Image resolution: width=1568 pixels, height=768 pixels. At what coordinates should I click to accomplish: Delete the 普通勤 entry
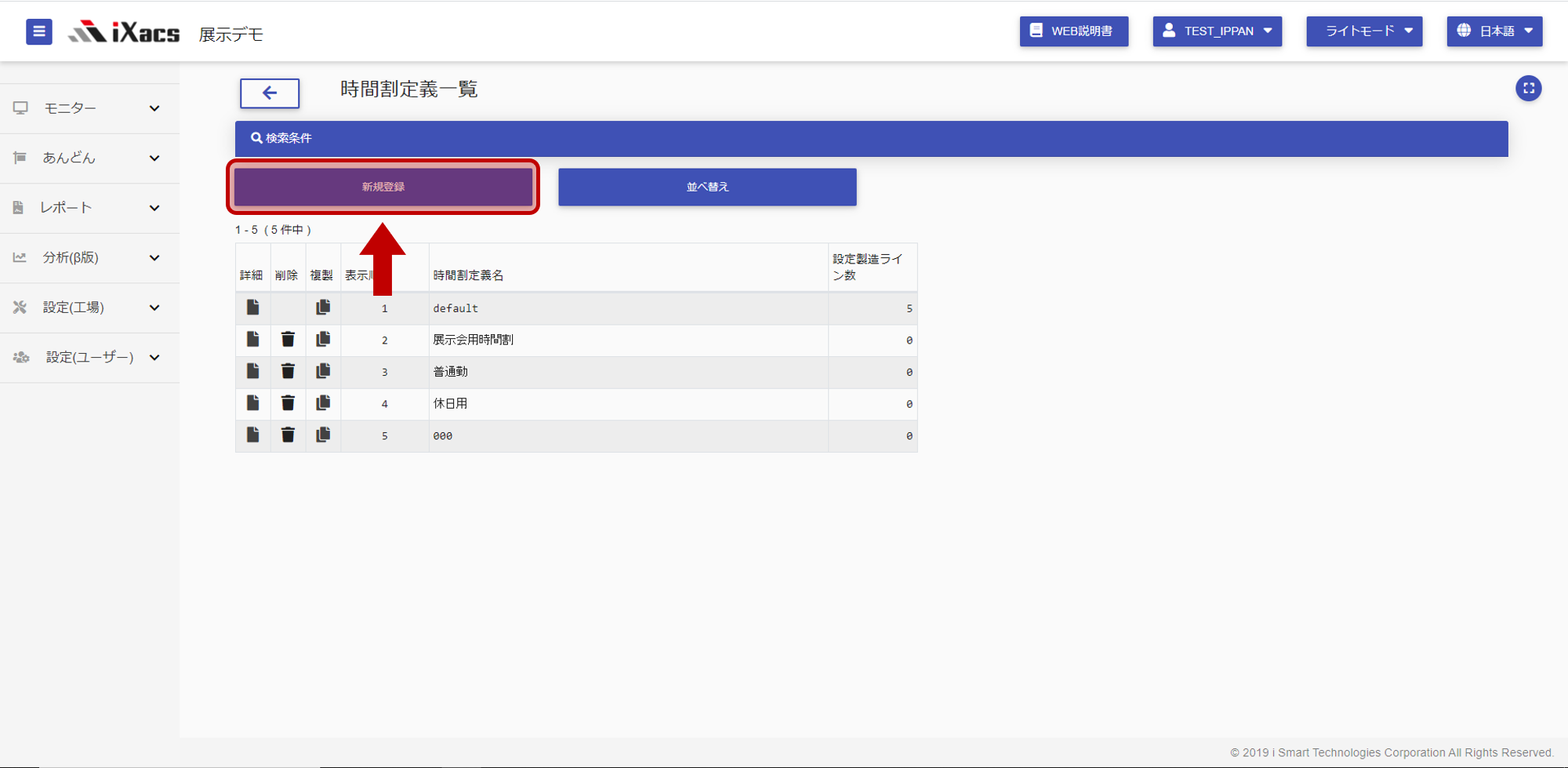tap(288, 371)
